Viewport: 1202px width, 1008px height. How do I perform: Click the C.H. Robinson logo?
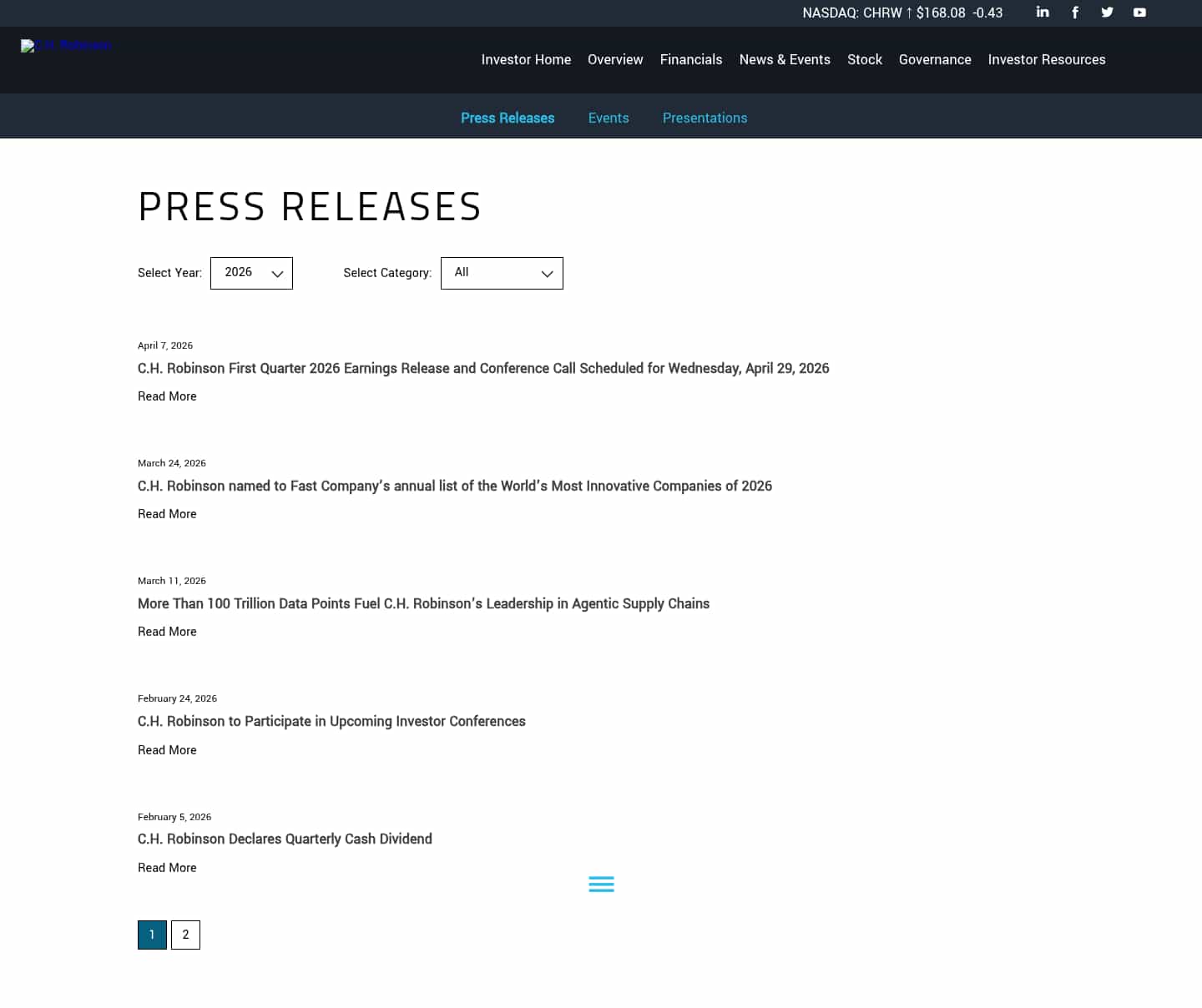[66, 46]
